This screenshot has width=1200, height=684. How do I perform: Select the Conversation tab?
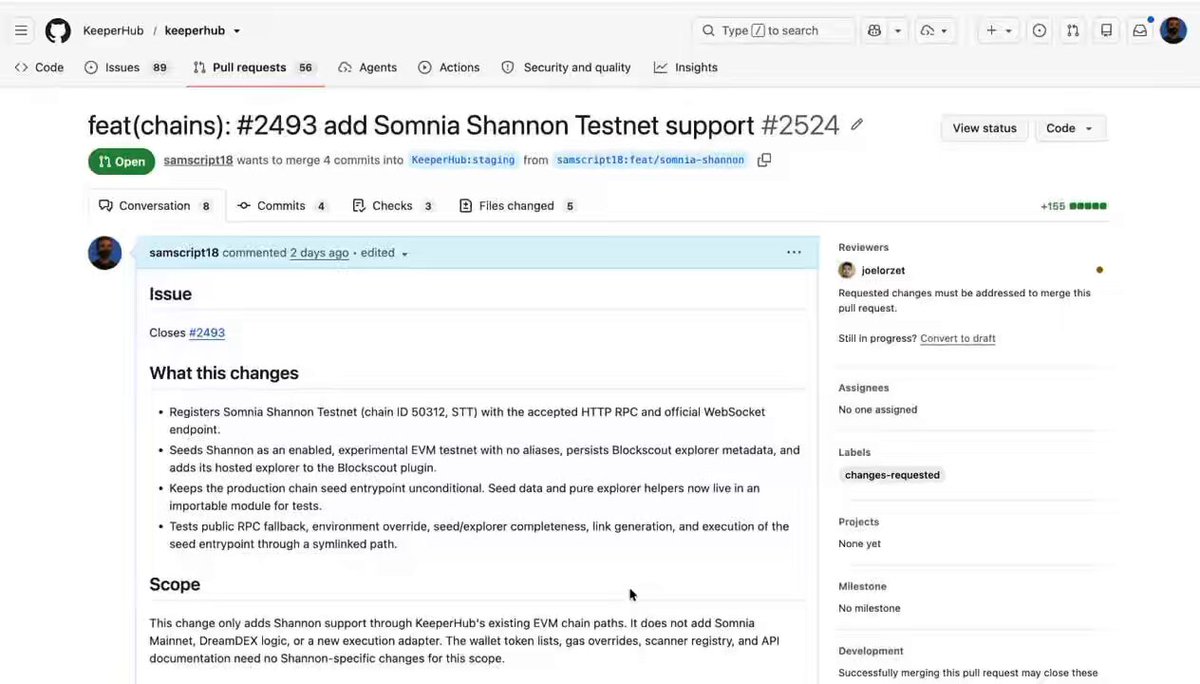click(x=156, y=206)
